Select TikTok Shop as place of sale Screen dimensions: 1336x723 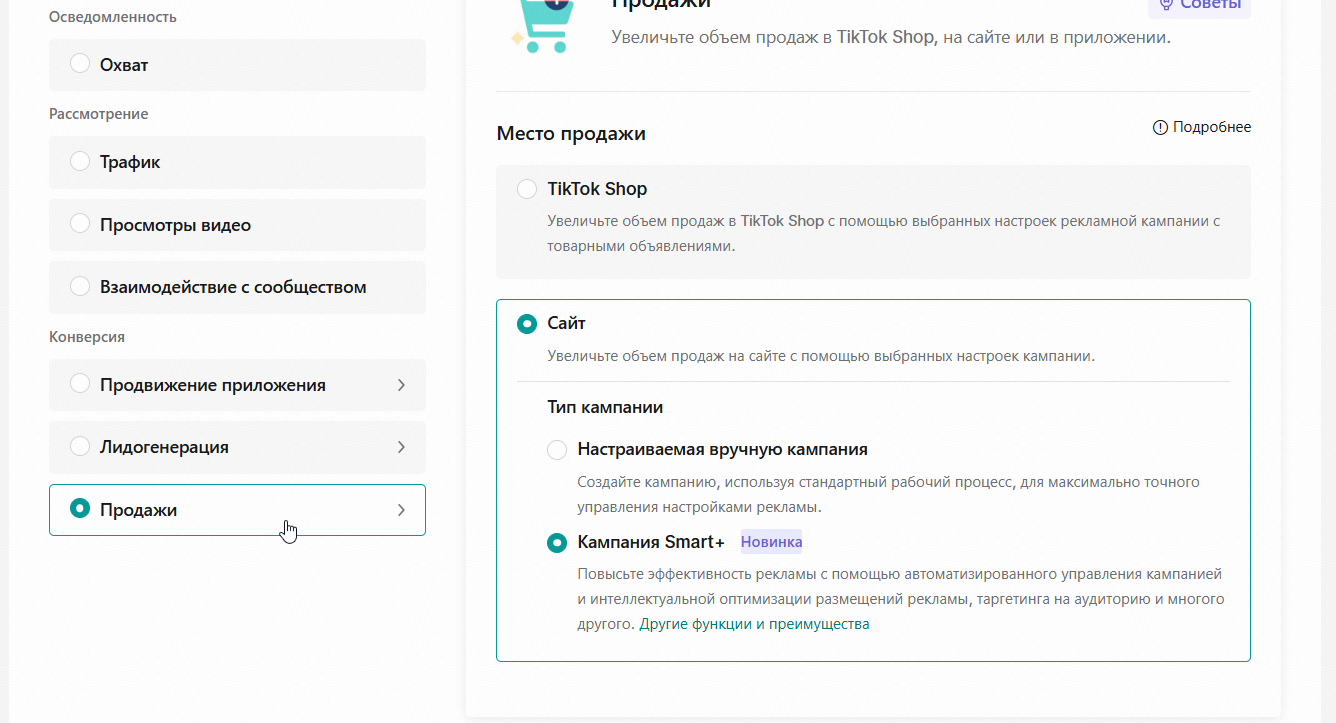coord(527,189)
